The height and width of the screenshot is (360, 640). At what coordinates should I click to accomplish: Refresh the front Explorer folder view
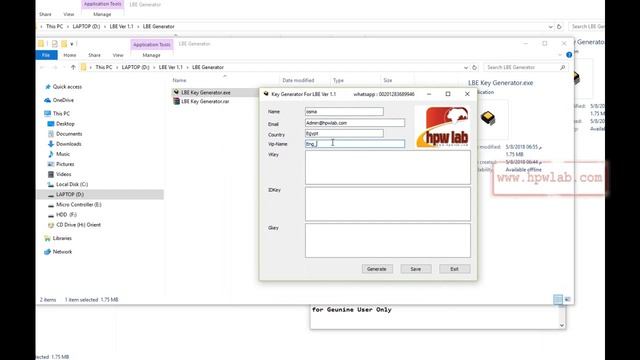(474, 67)
